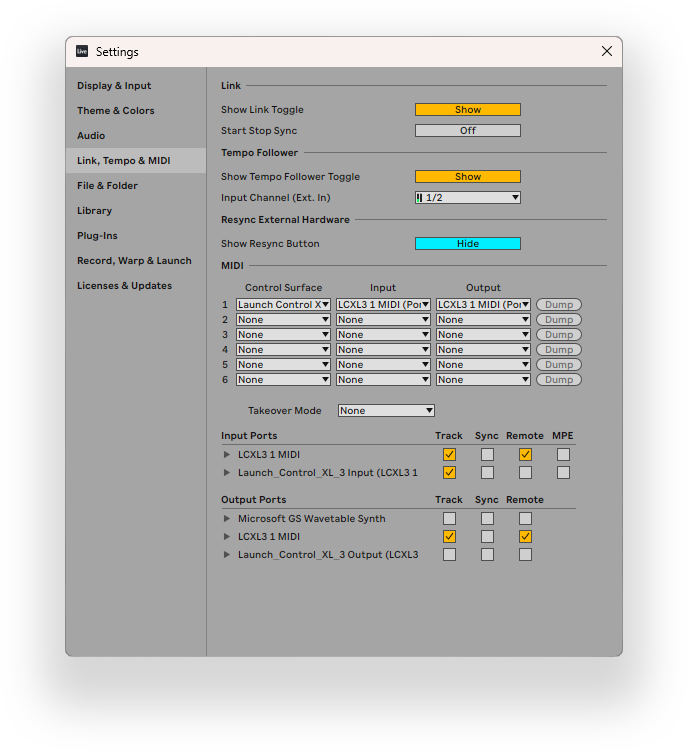This screenshot has height=751, width=688.
Task: Open Input Channel (Ext. In) dropdown
Action: pos(468,198)
